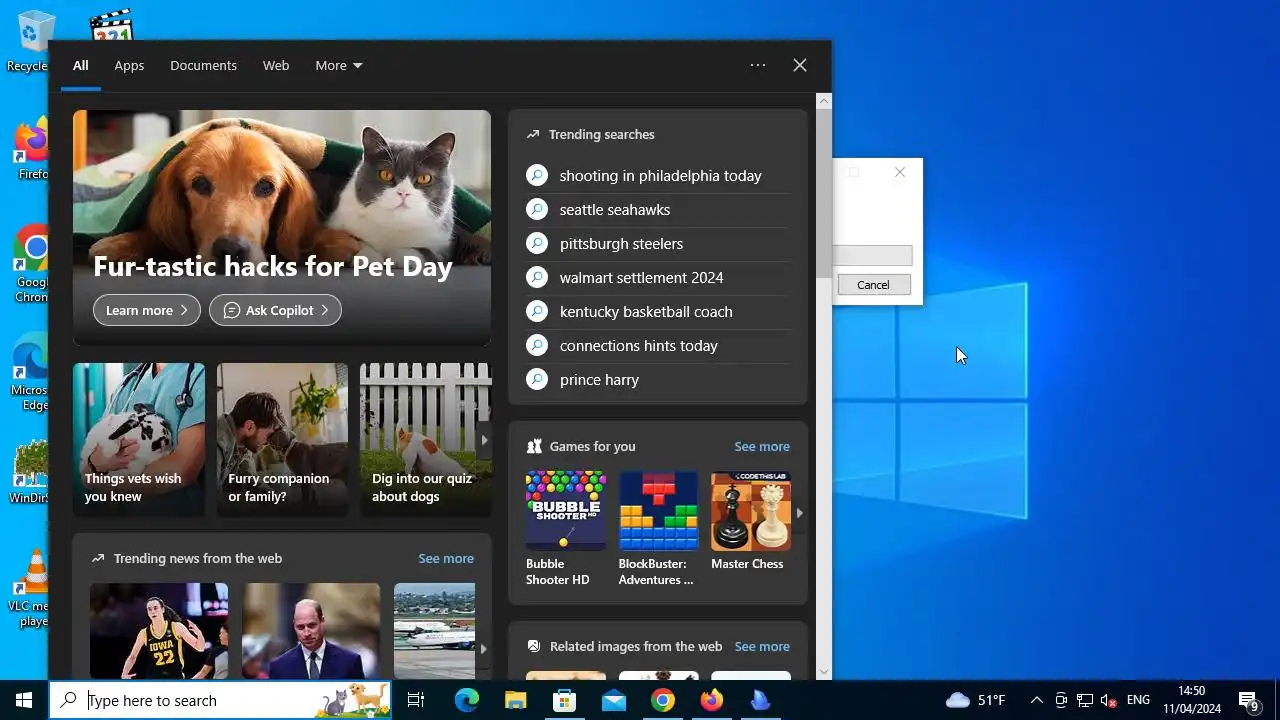Open the Dig into our quiz about dogs card
Image resolution: width=1280 pixels, height=720 pixels.
[425, 439]
